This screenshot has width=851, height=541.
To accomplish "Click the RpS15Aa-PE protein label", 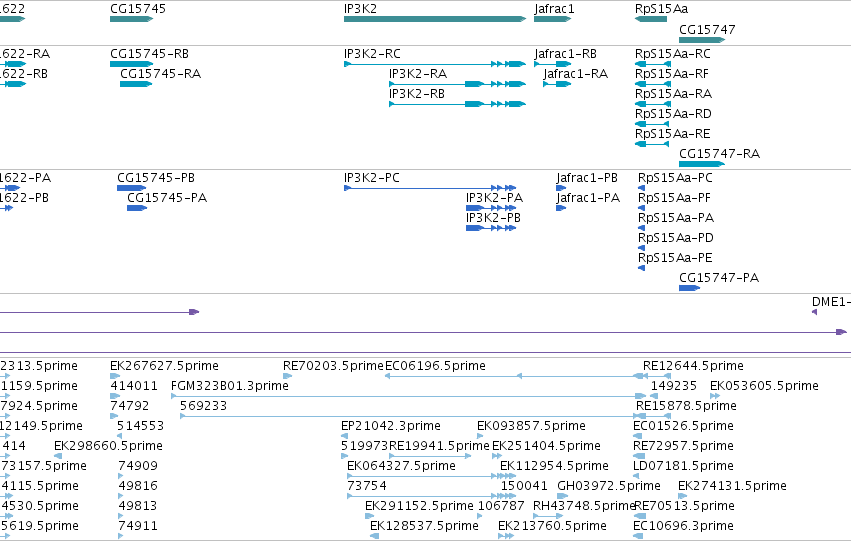I will pyautogui.click(x=675, y=258).
